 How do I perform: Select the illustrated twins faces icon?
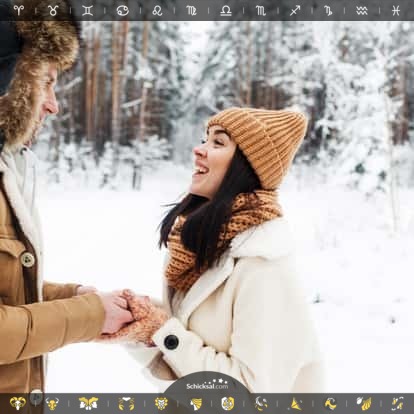[x=88, y=403]
